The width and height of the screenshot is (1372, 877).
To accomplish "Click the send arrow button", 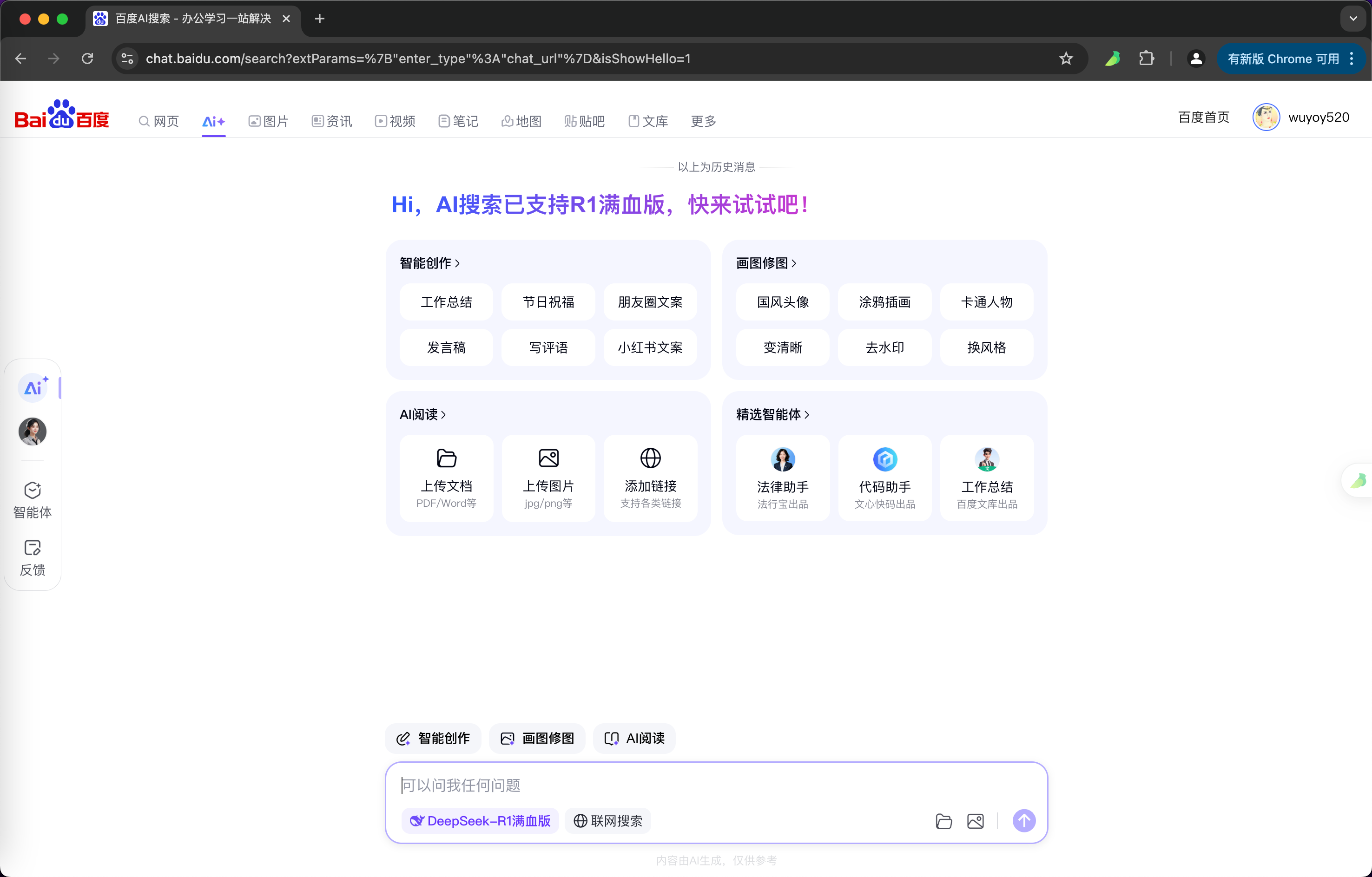I will click(x=1023, y=821).
